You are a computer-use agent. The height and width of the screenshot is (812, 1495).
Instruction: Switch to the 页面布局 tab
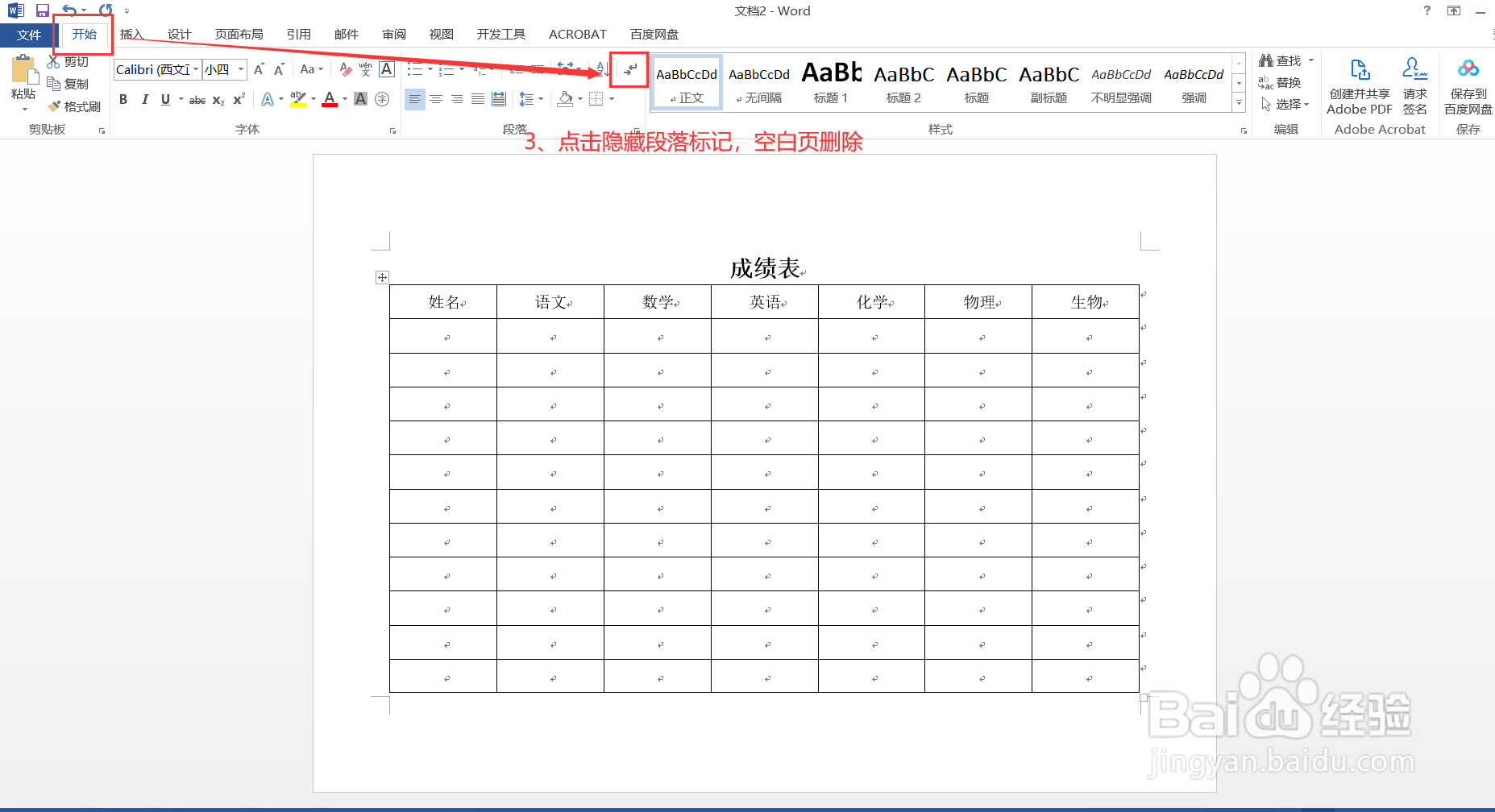pyautogui.click(x=239, y=35)
